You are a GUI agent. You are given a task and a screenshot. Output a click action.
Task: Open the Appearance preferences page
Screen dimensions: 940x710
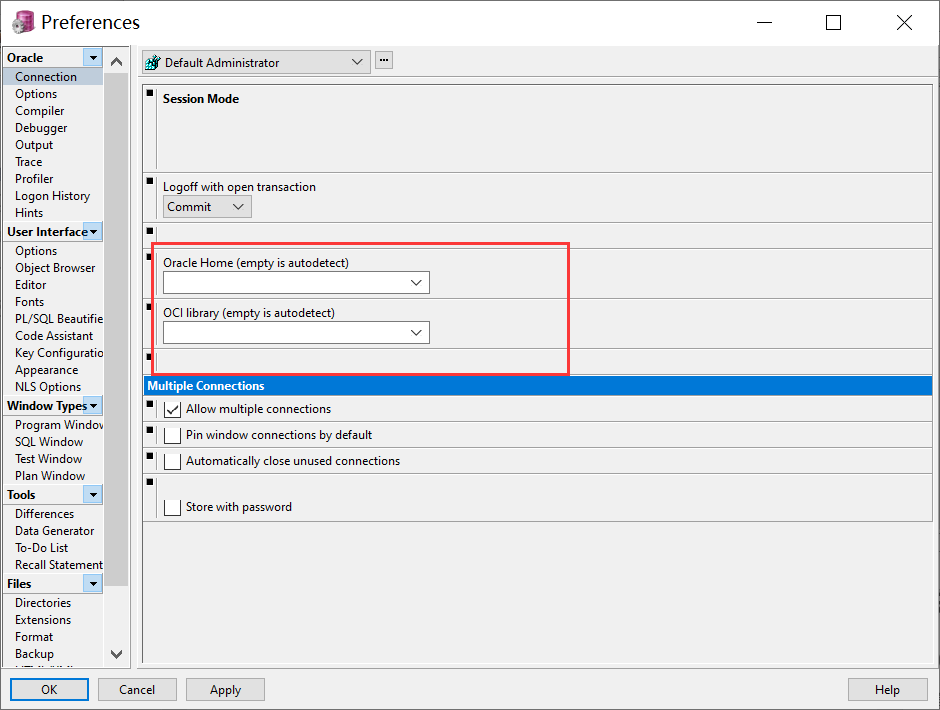tap(47, 370)
